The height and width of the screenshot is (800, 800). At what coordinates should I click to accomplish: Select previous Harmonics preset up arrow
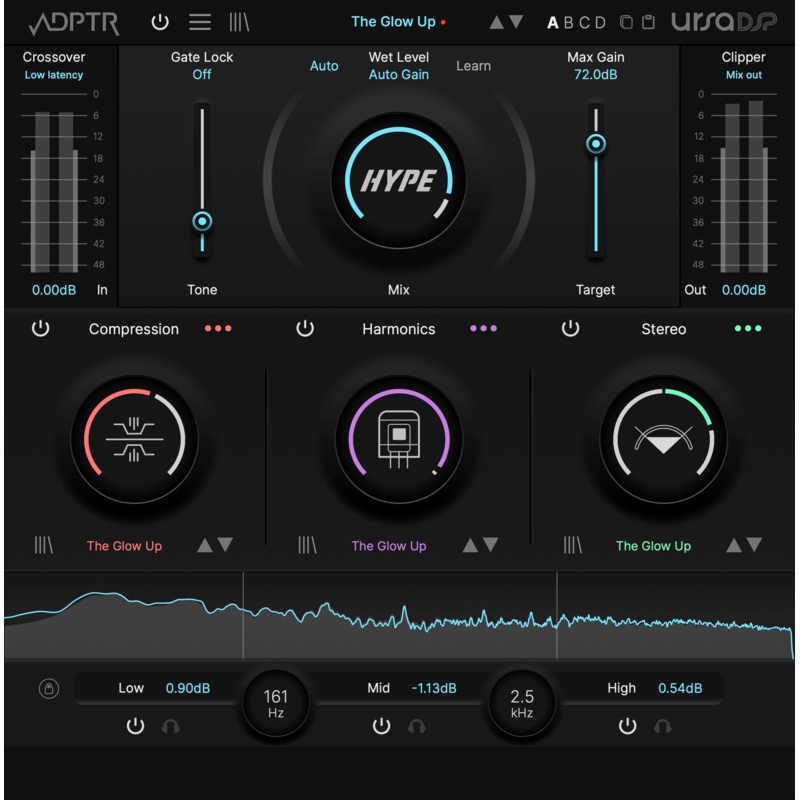pos(470,545)
